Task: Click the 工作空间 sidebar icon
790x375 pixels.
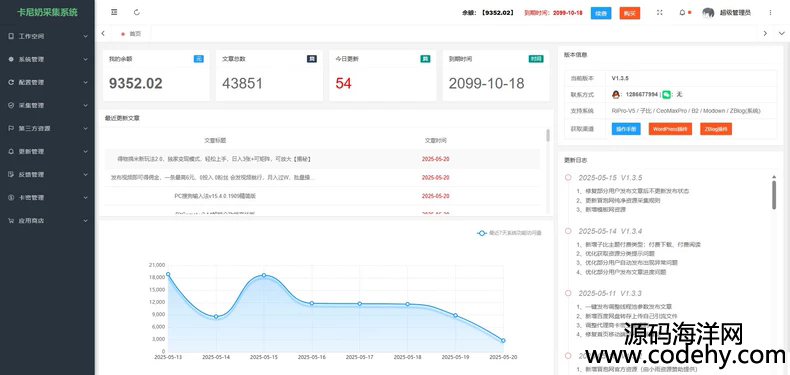Action: click(11, 36)
